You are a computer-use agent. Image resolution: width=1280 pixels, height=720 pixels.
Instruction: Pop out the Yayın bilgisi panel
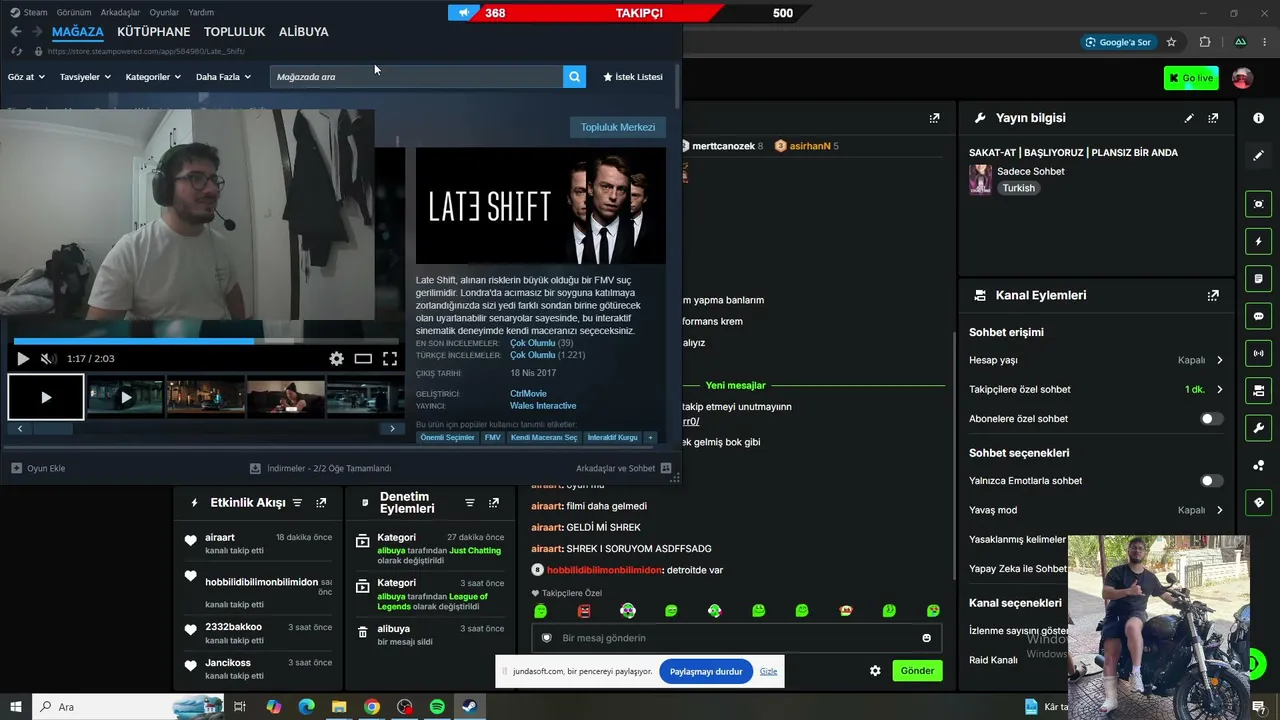pos(1213,118)
